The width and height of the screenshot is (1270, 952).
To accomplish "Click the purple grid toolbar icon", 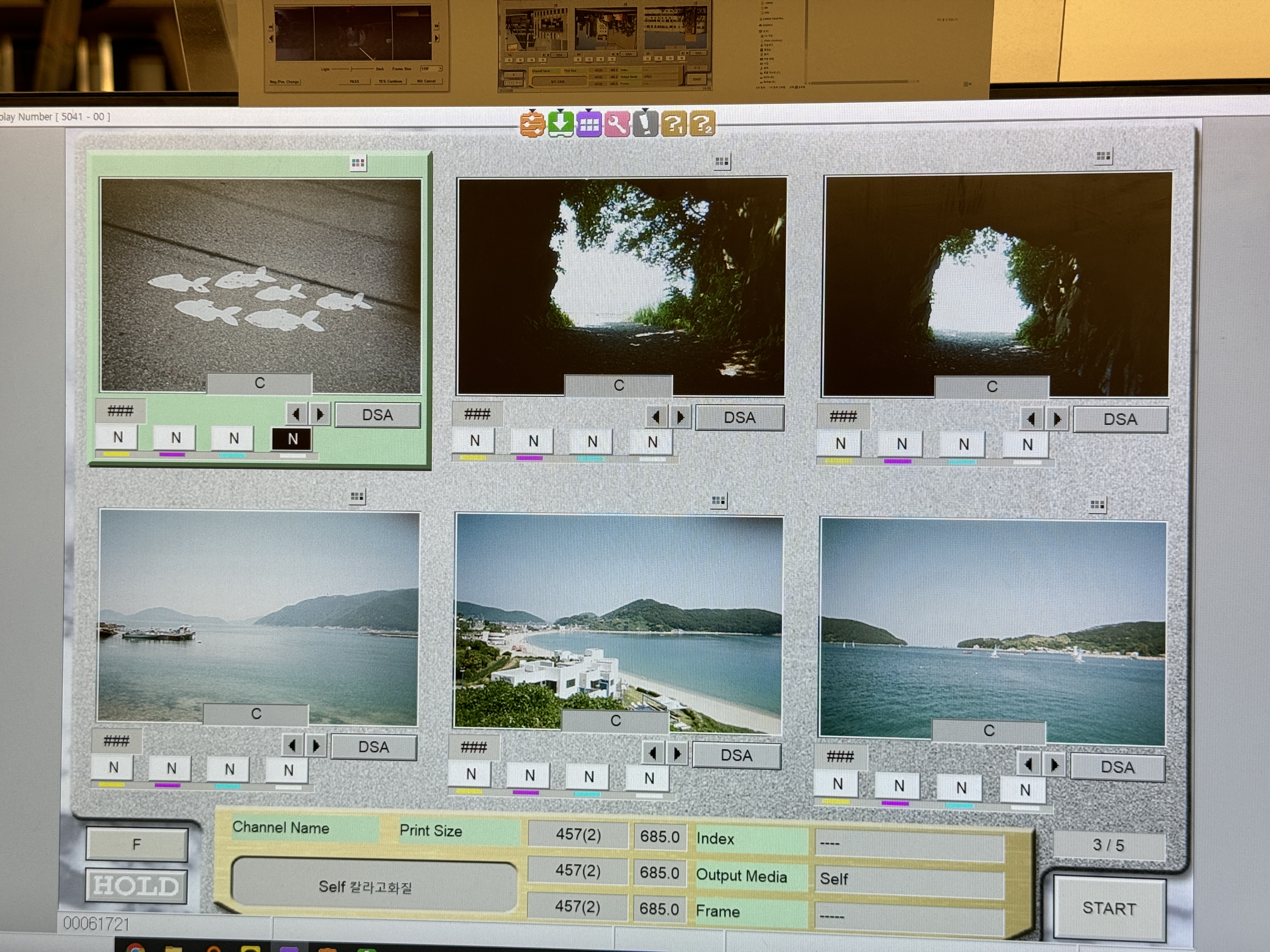I will tap(588, 123).
